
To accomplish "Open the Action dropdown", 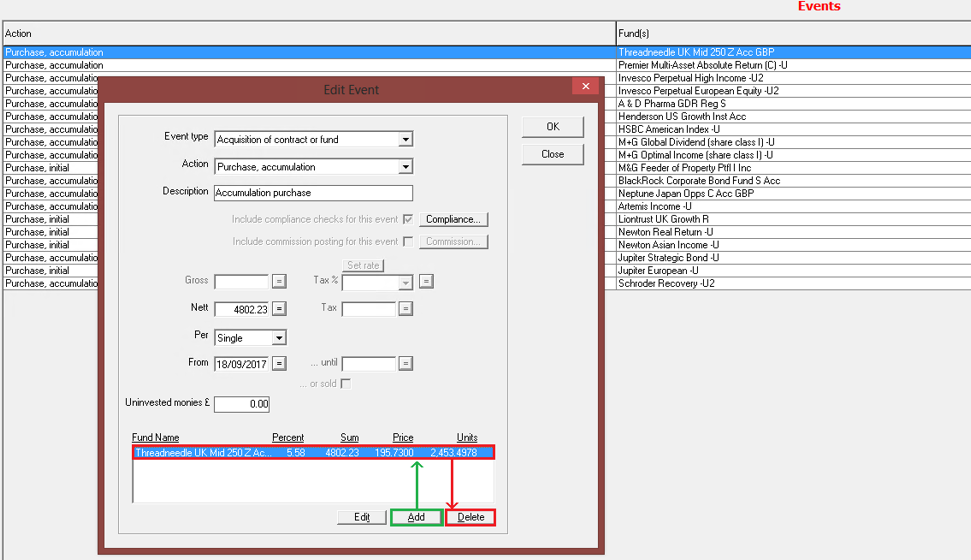I will [405, 167].
